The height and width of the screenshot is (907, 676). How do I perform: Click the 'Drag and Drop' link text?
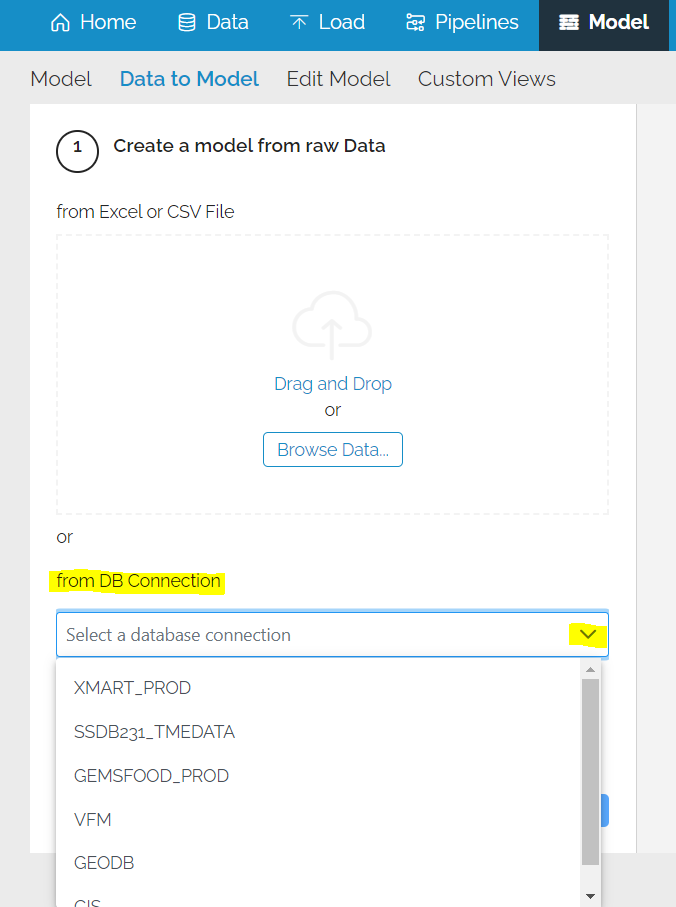(332, 383)
